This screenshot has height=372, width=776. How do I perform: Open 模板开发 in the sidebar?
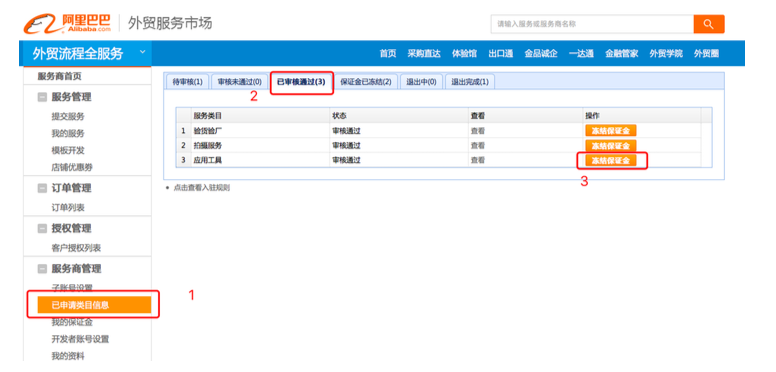[68, 150]
